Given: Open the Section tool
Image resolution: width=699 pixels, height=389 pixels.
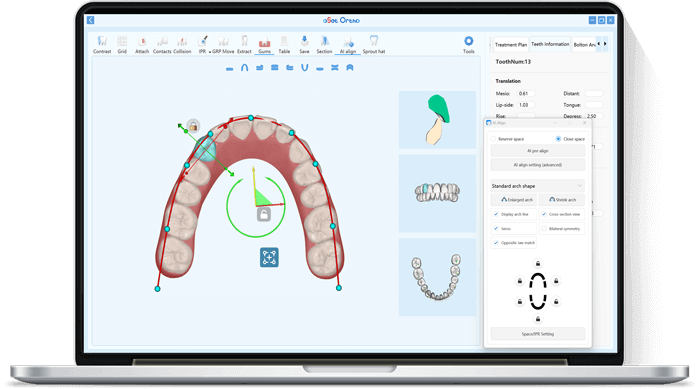Looking at the screenshot, I should coord(325,45).
